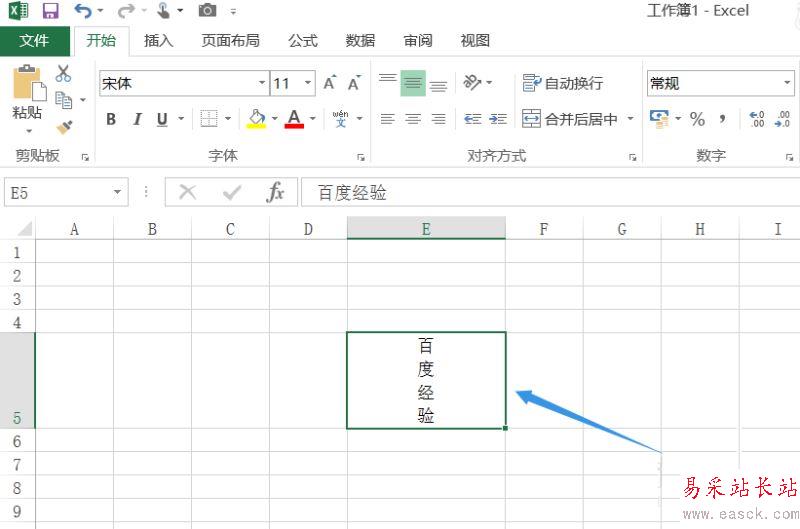Click the Format Painter brush icon
The width and height of the screenshot is (800, 529).
tap(64, 127)
